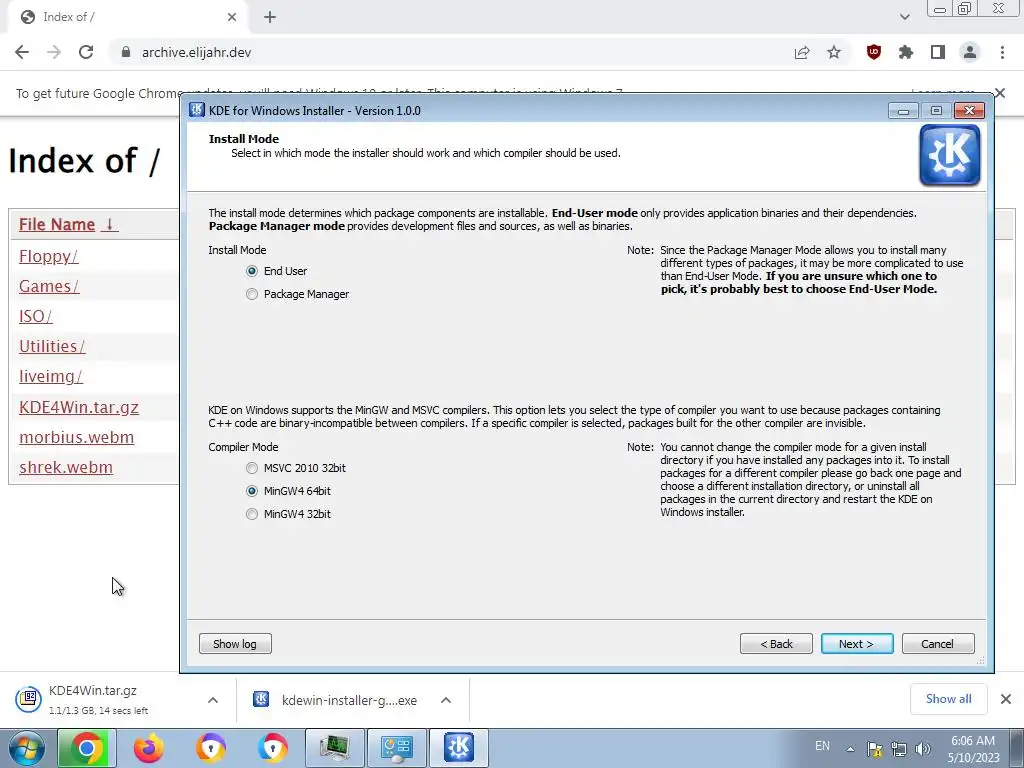Open the Floppy/ directory link
The height and width of the screenshot is (768, 1024).
pos(48,257)
